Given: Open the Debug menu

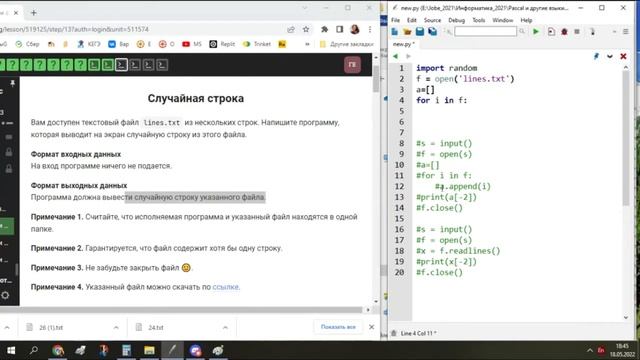Looking at the screenshot, I should (x=456, y=20).
